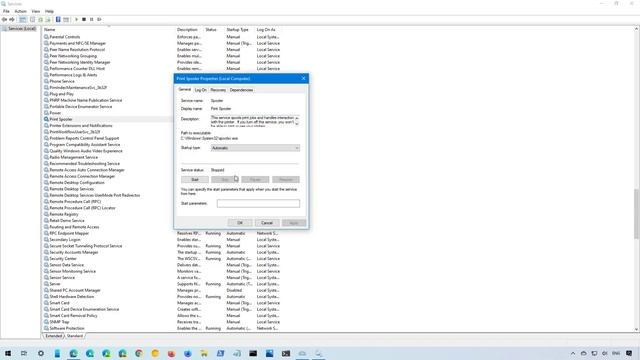Click the Restart Service toolbar icon
This screenshot has height=360, width=640.
(99, 20)
